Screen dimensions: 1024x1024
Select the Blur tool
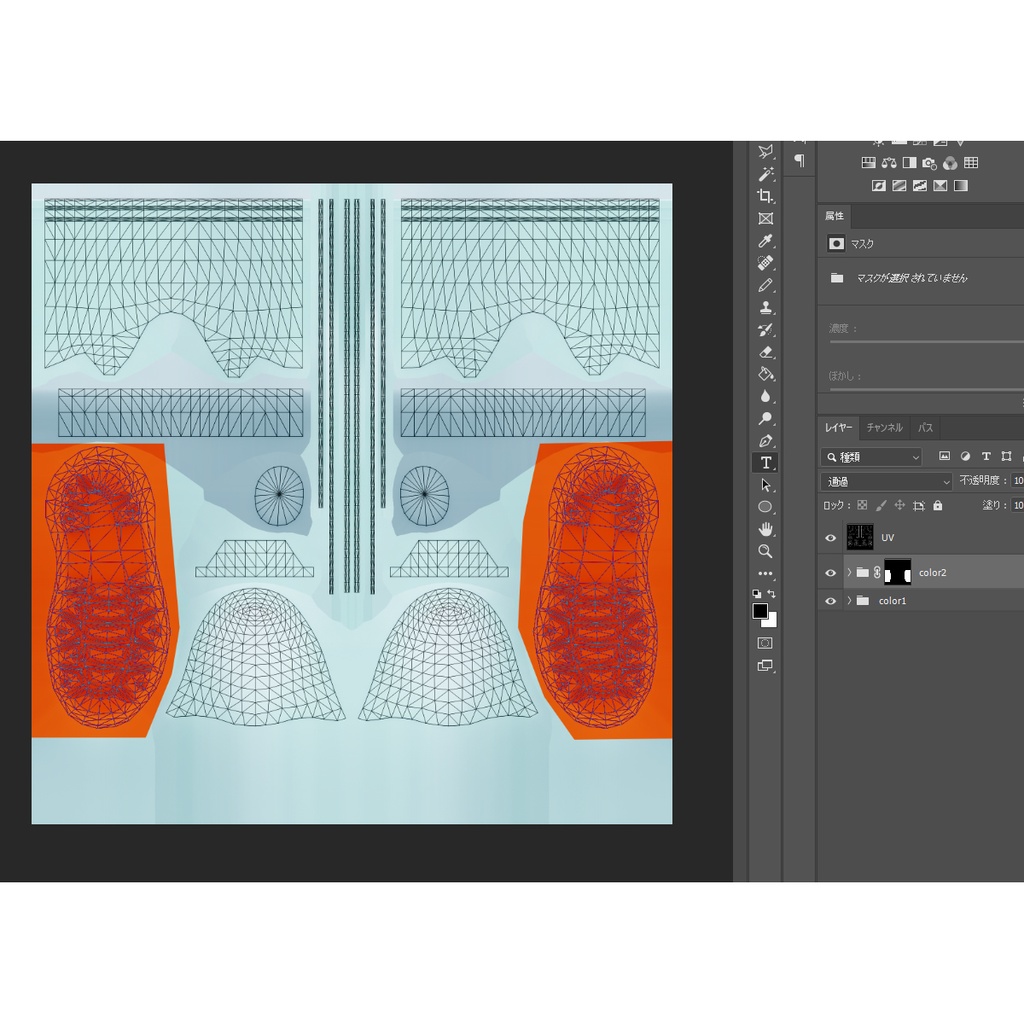(x=765, y=396)
